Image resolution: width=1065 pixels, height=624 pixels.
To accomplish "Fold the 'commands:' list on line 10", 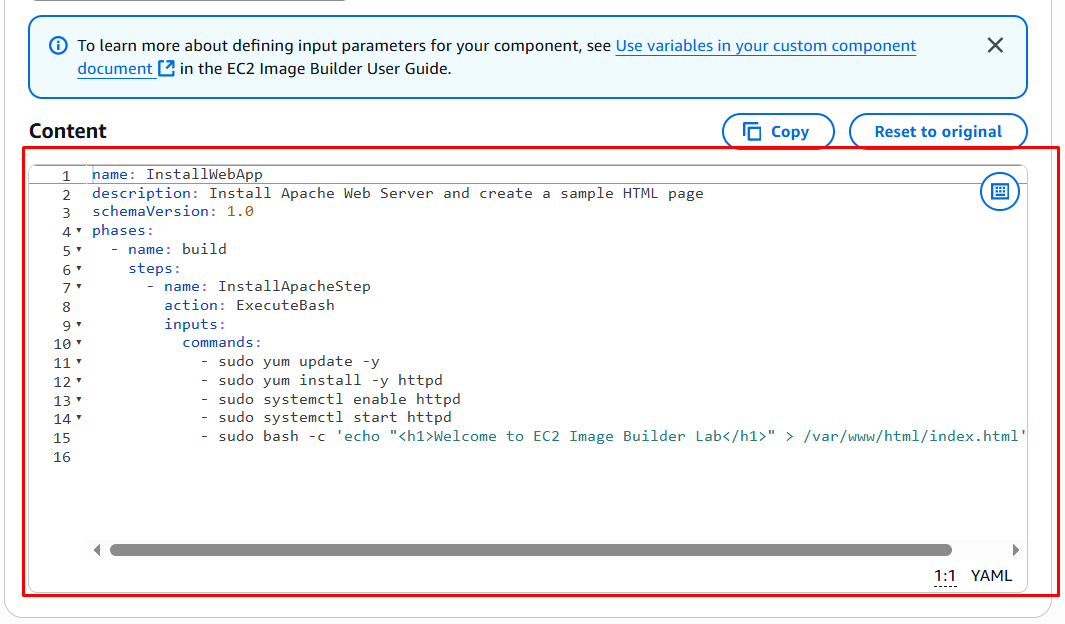I will [x=79, y=344].
